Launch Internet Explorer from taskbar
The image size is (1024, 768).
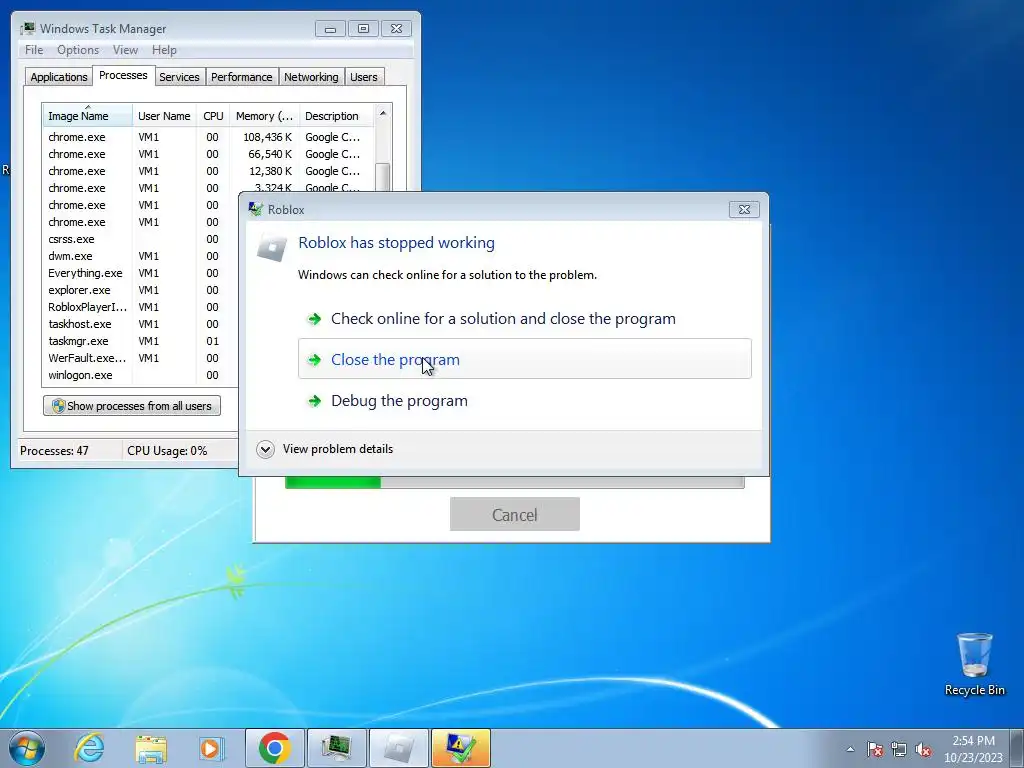(89, 748)
